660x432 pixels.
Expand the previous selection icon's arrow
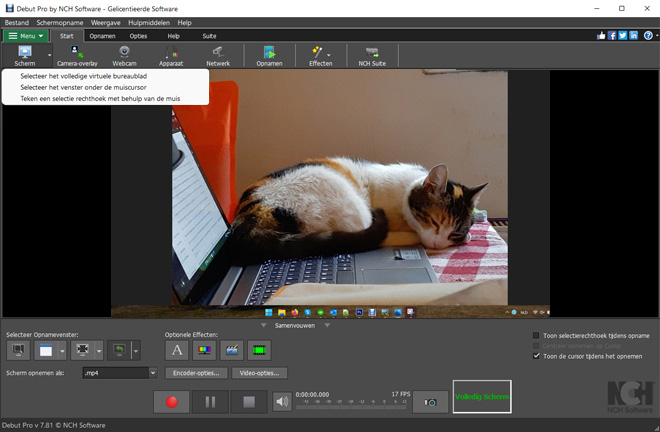click(136, 350)
